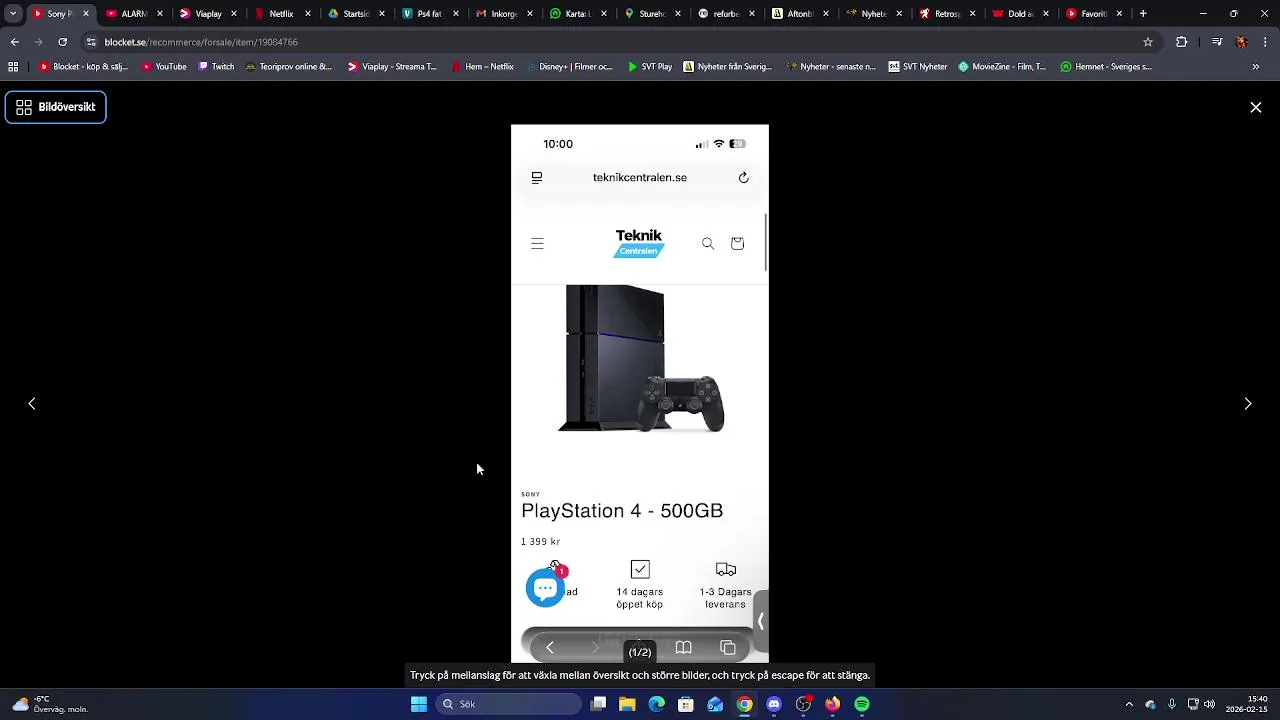Open the Twitch bookmark
This screenshot has width=1280, height=720.
pyautogui.click(x=216, y=67)
